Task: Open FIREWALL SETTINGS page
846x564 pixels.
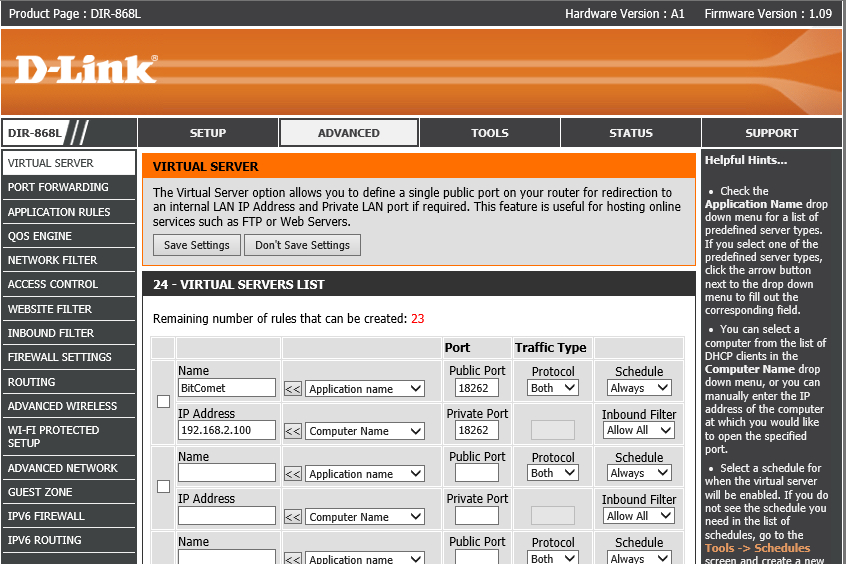Action: (69, 357)
